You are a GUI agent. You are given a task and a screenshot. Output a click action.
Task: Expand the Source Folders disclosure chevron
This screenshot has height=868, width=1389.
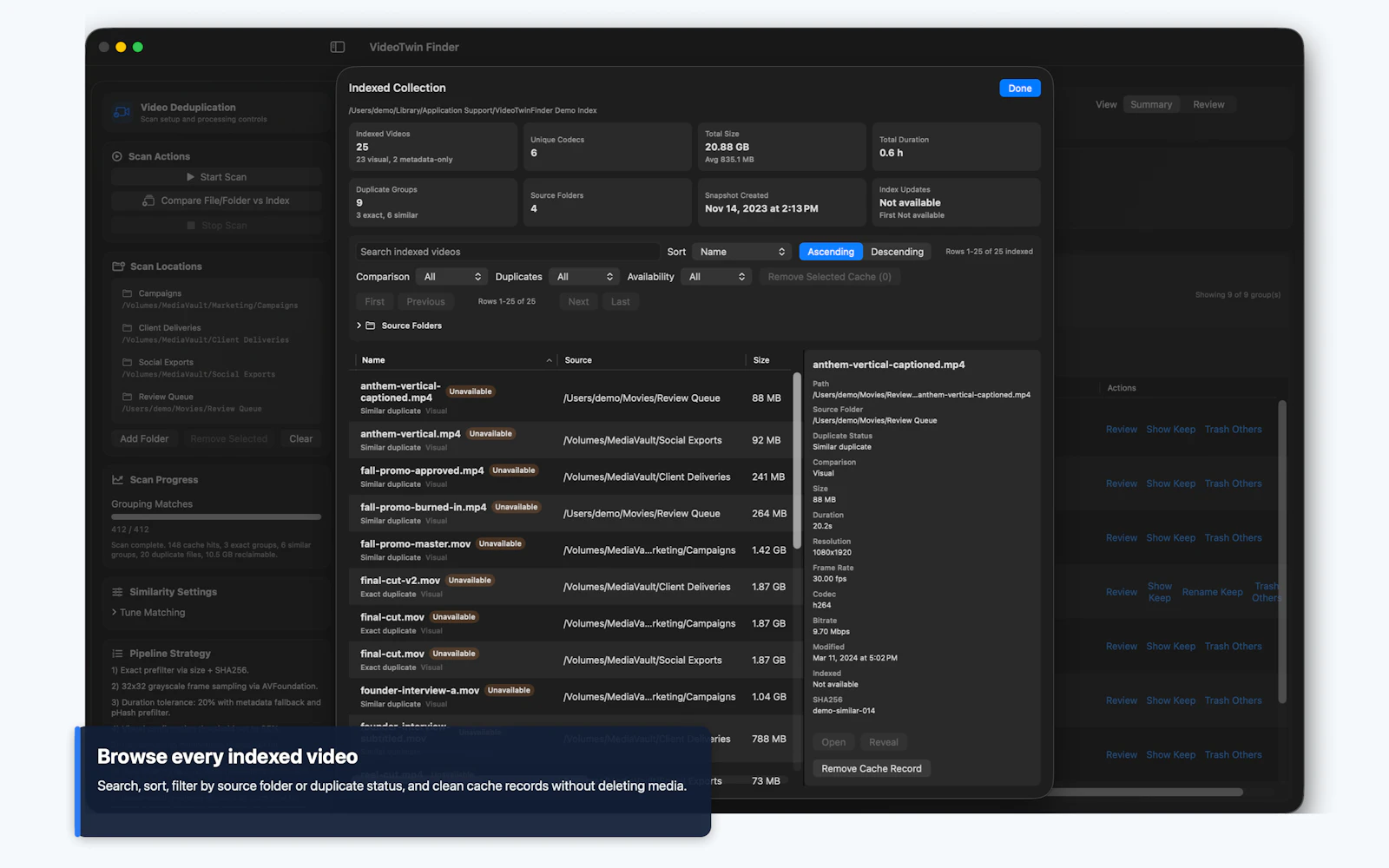359,325
